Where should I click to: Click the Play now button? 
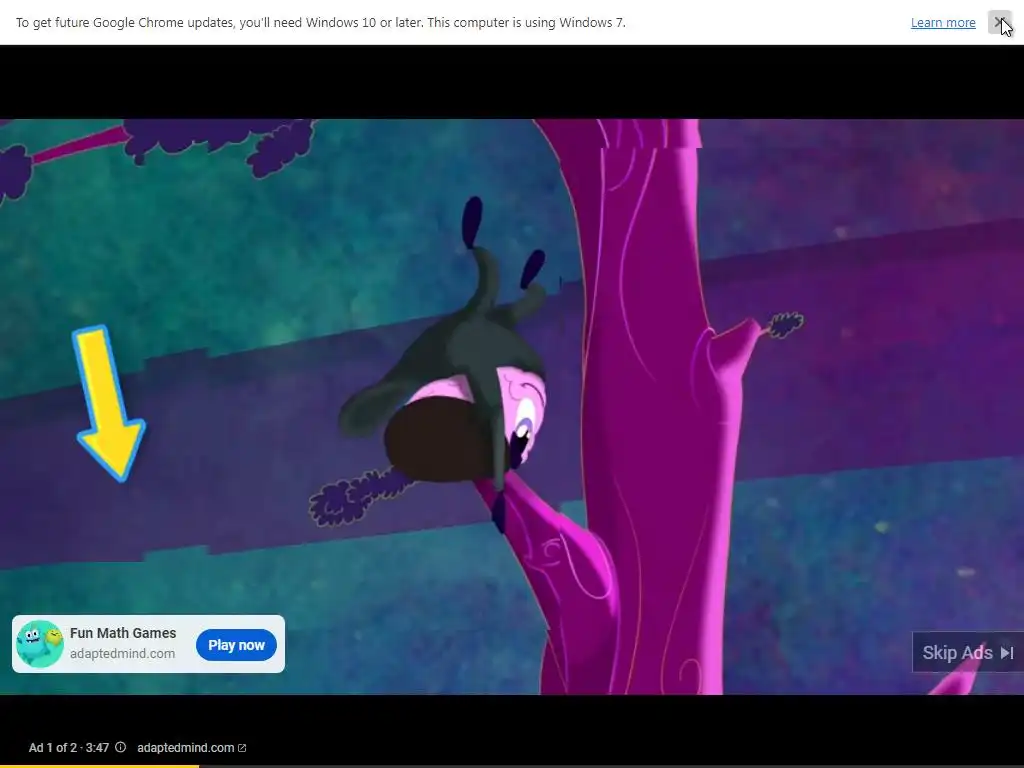236,645
